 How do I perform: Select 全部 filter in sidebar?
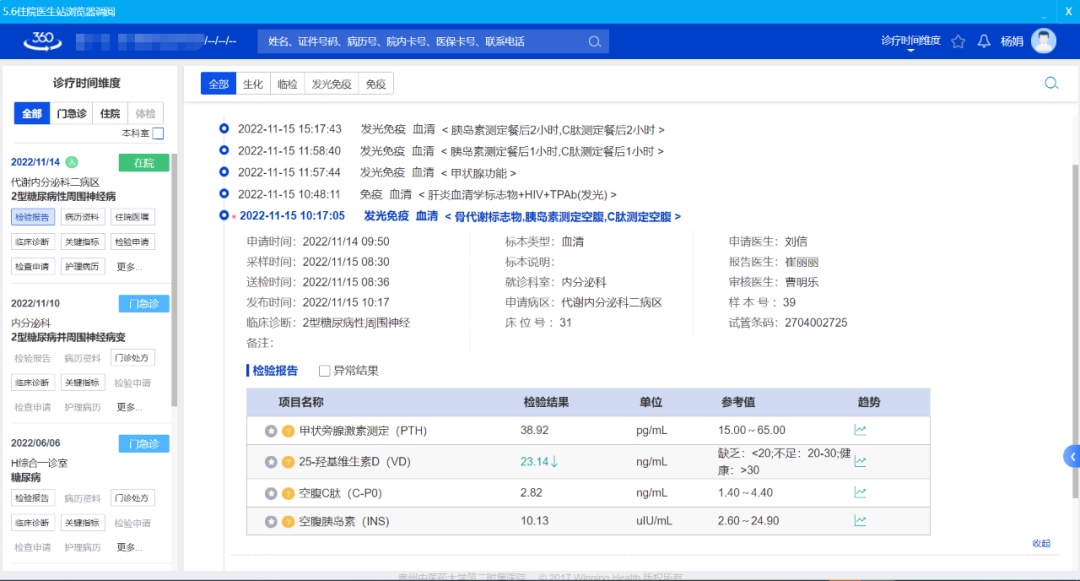(x=32, y=114)
